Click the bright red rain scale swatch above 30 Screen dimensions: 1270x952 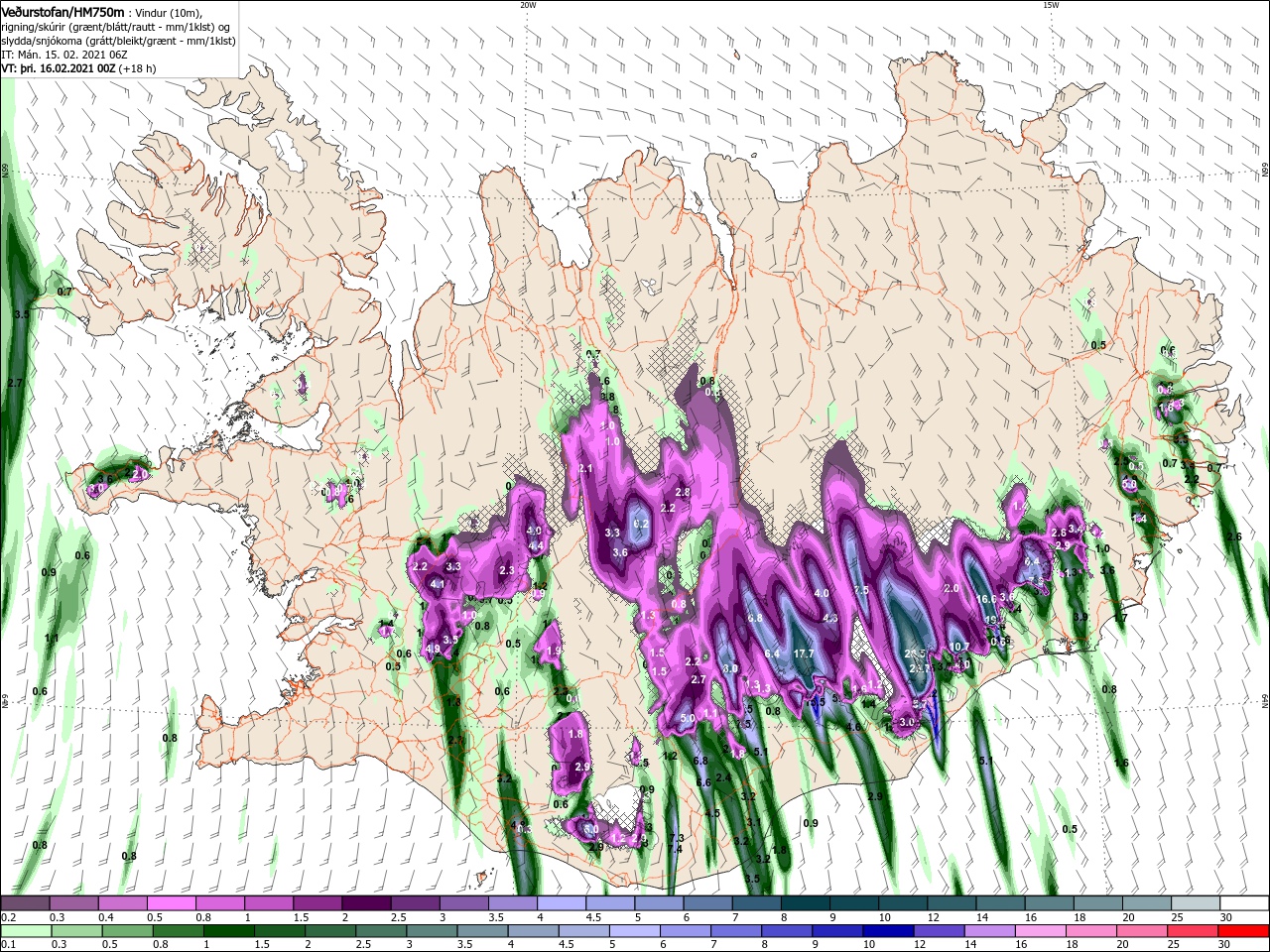click(1244, 931)
